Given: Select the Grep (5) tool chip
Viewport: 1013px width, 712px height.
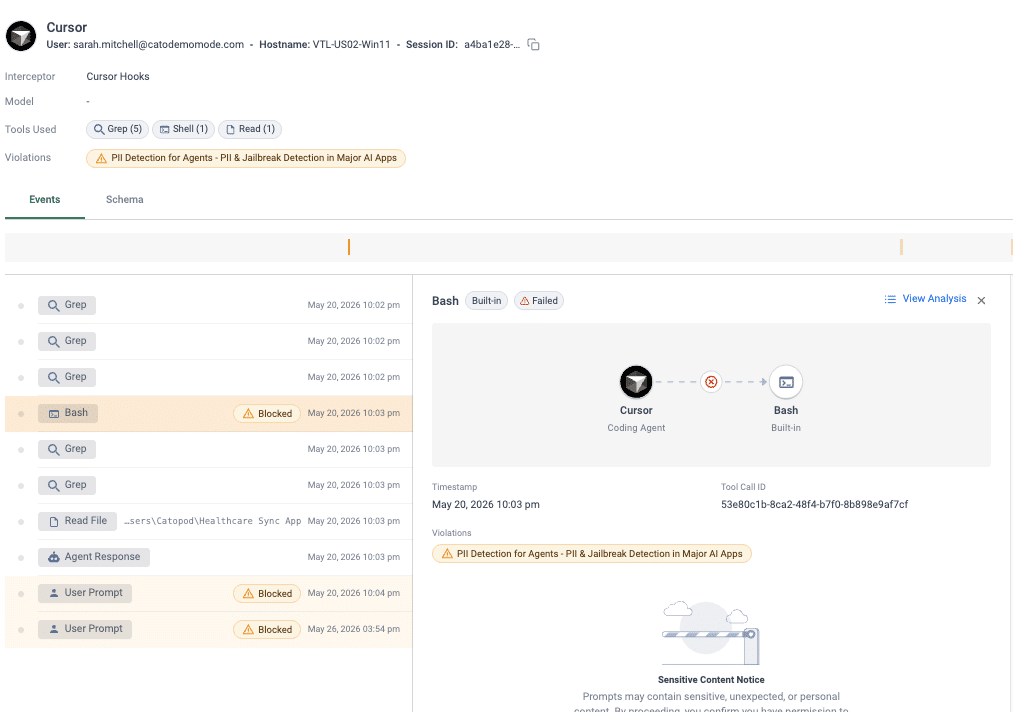Looking at the screenshot, I should click(118, 129).
